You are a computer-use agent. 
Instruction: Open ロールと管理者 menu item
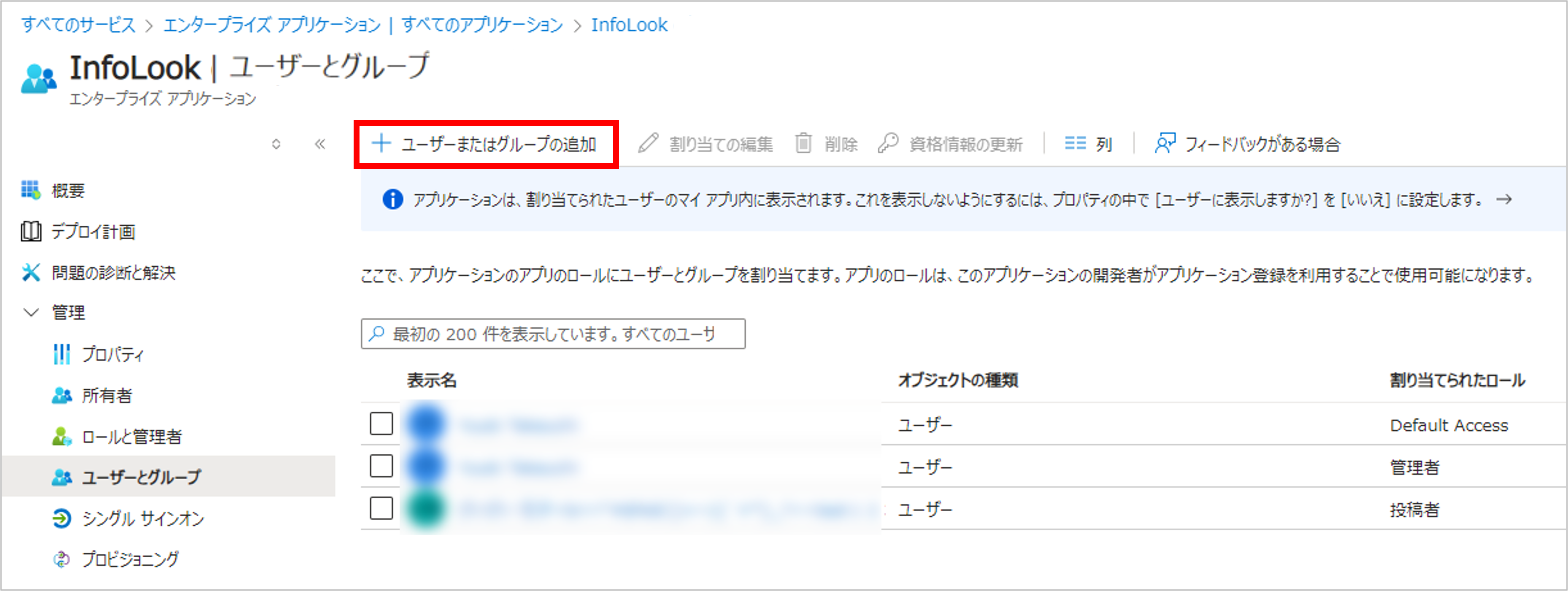132,437
